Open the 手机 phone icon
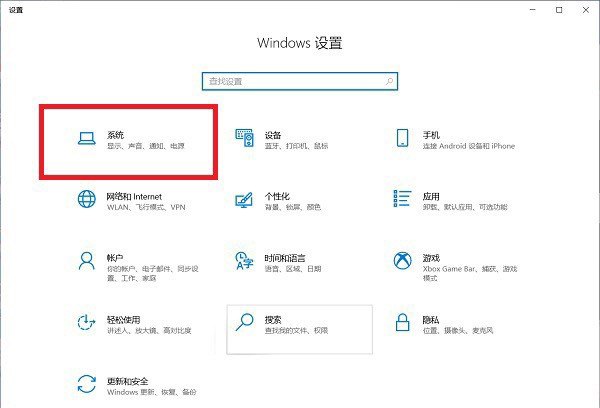600x408 pixels. [402, 138]
